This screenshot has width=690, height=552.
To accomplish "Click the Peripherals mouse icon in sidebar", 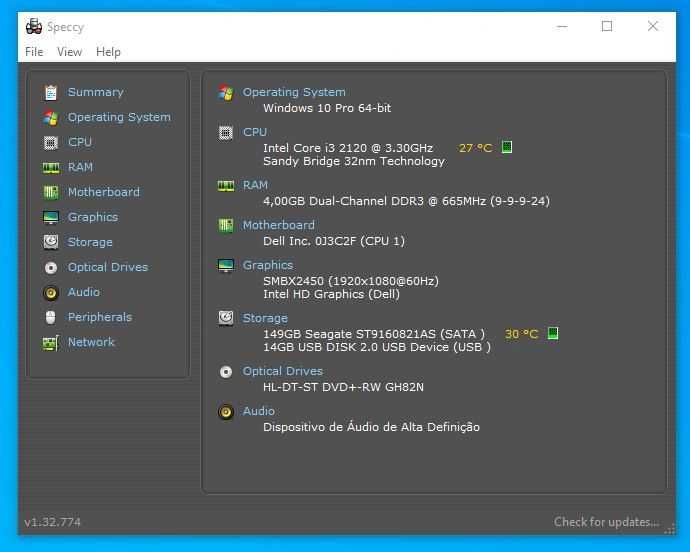I will point(51,317).
